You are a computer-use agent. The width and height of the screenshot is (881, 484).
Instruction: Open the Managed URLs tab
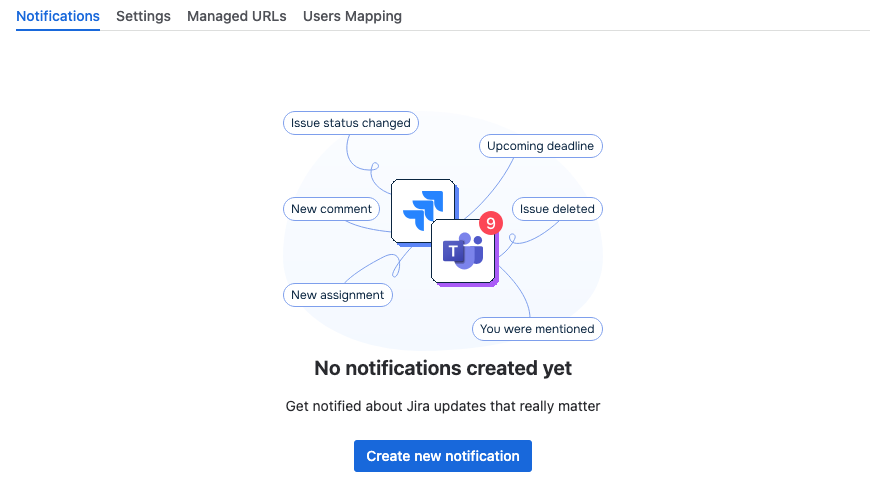237,16
